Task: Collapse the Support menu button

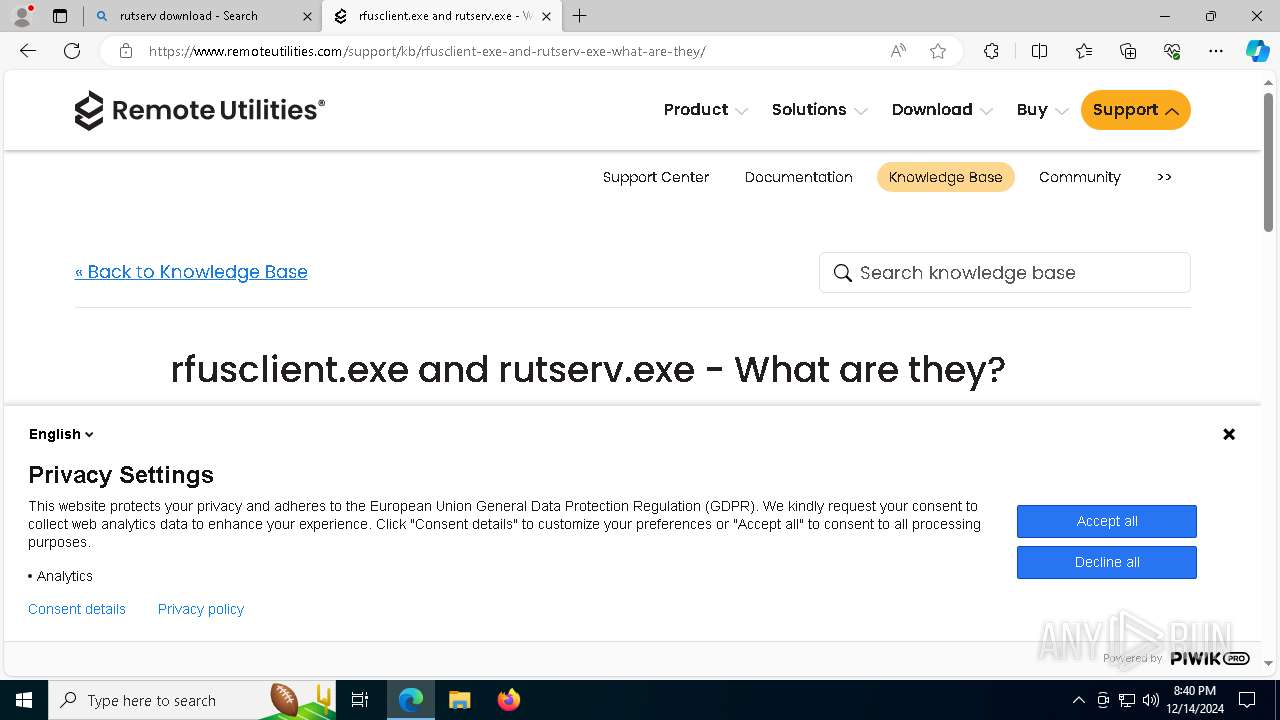Action: pos(1136,110)
